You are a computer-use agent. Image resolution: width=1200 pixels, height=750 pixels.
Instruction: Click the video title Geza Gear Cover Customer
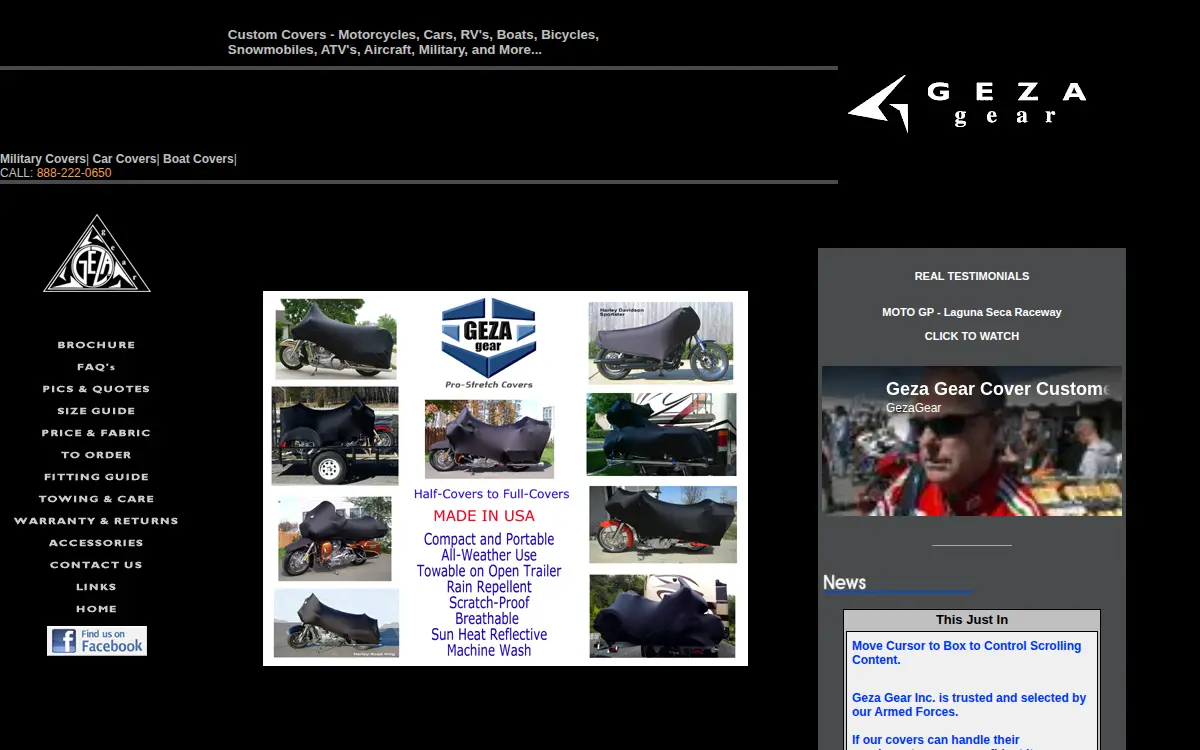(998, 389)
